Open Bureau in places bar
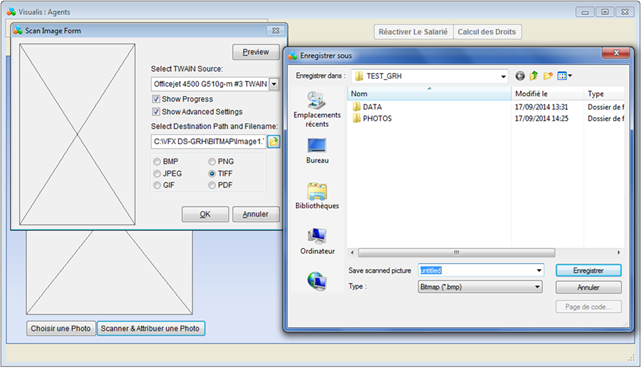Screen dimensions: 641x368 click(x=317, y=151)
